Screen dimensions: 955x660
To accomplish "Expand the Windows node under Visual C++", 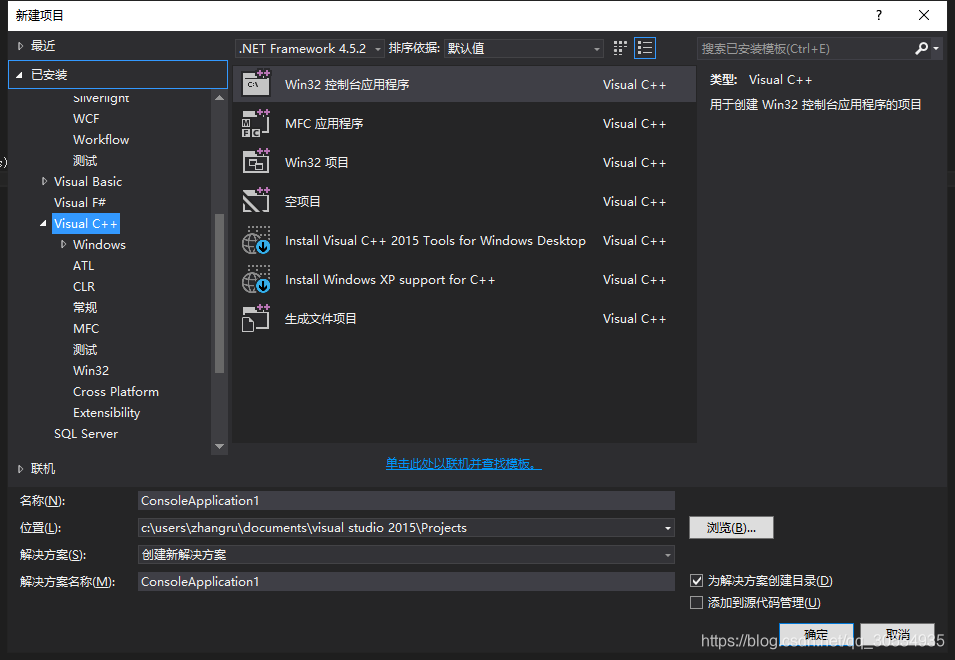I will 63,244.
